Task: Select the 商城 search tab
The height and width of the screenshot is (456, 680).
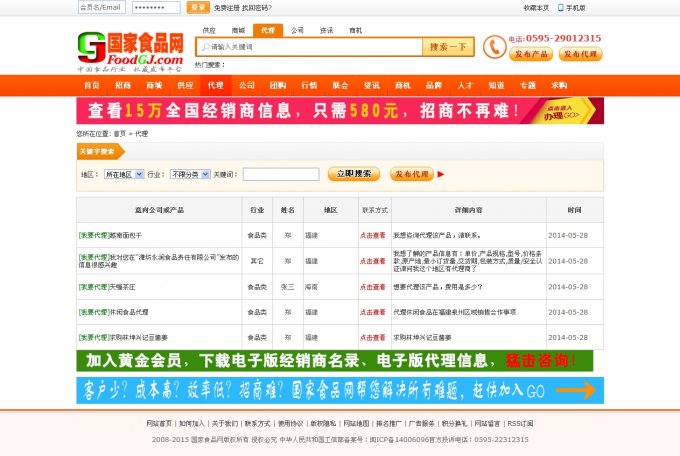Action: (x=239, y=30)
